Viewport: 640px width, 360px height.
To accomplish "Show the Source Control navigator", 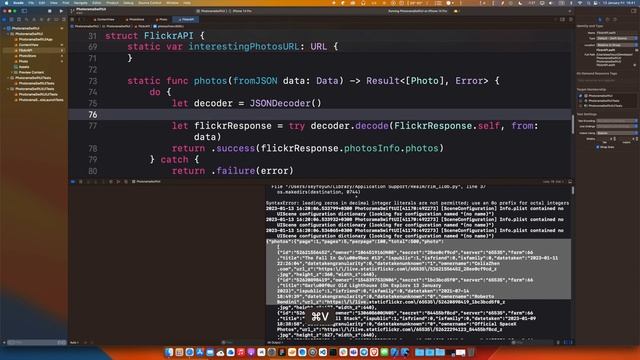I will (11, 19).
